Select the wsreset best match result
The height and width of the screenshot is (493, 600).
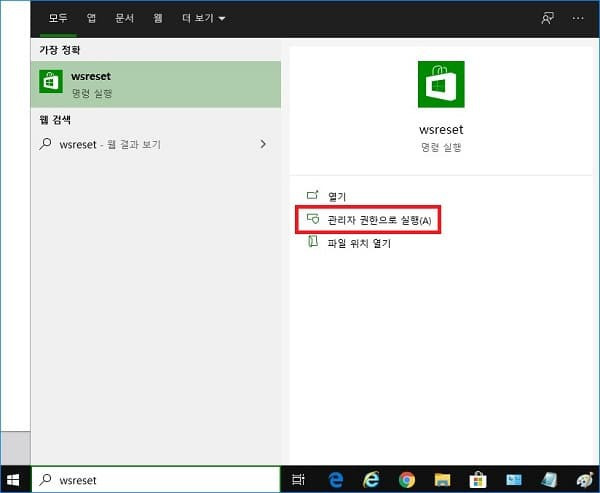156,84
